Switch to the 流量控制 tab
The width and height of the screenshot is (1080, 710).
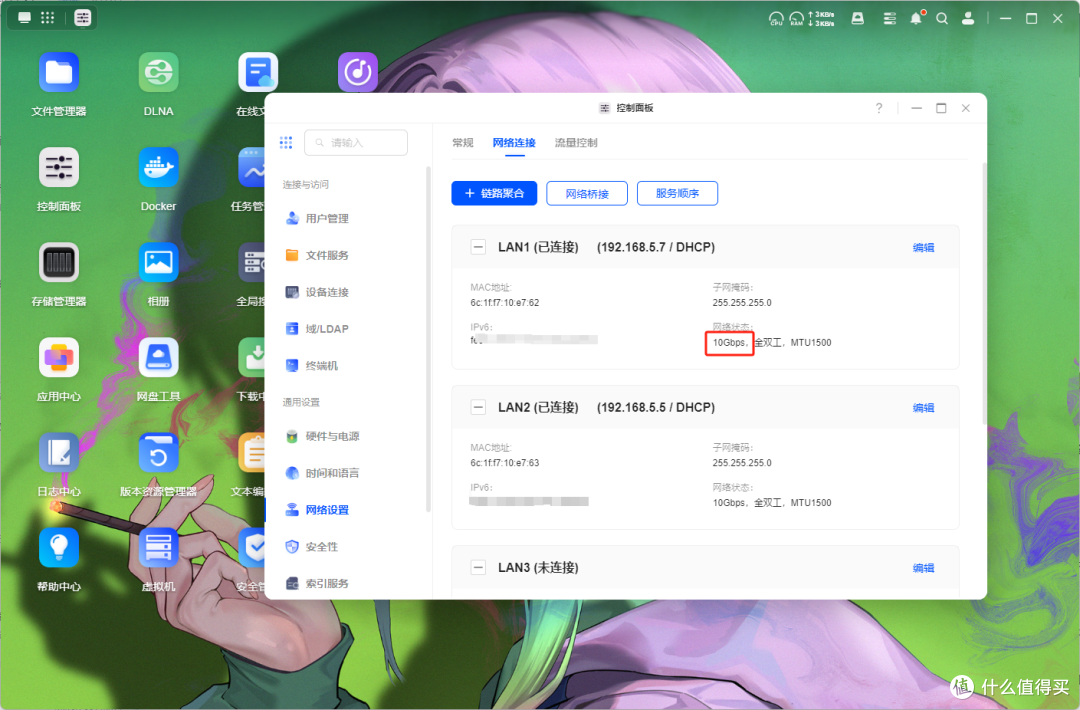[x=576, y=143]
